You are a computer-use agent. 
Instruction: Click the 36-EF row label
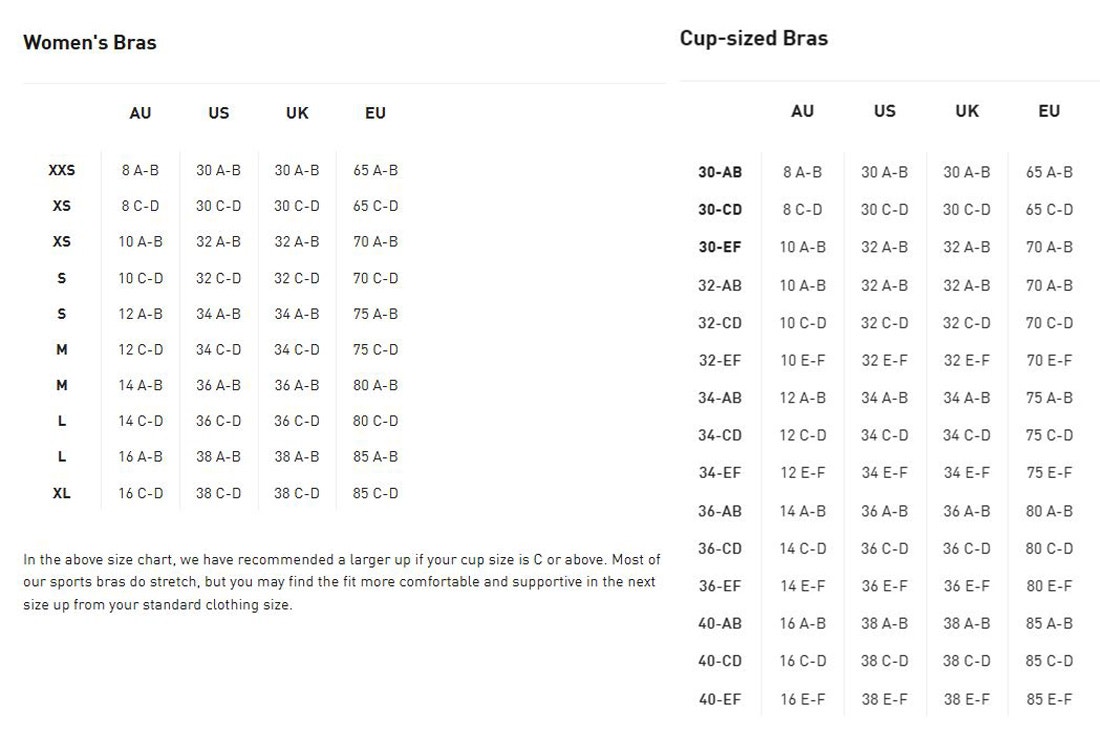click(720, 587)
